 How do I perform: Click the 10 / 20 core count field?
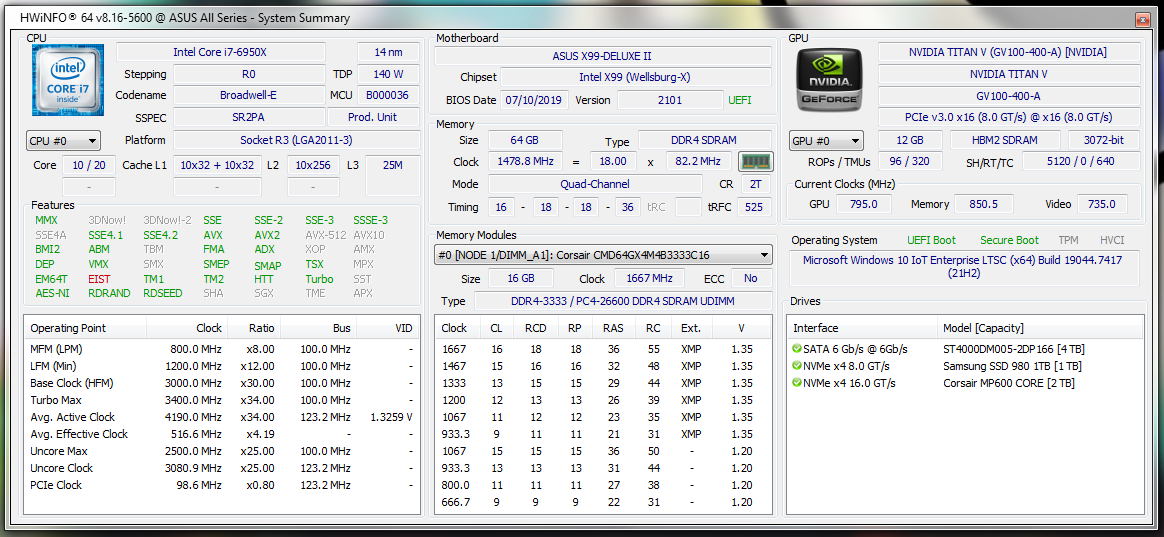pyautogui.click(x=89, y=165)
